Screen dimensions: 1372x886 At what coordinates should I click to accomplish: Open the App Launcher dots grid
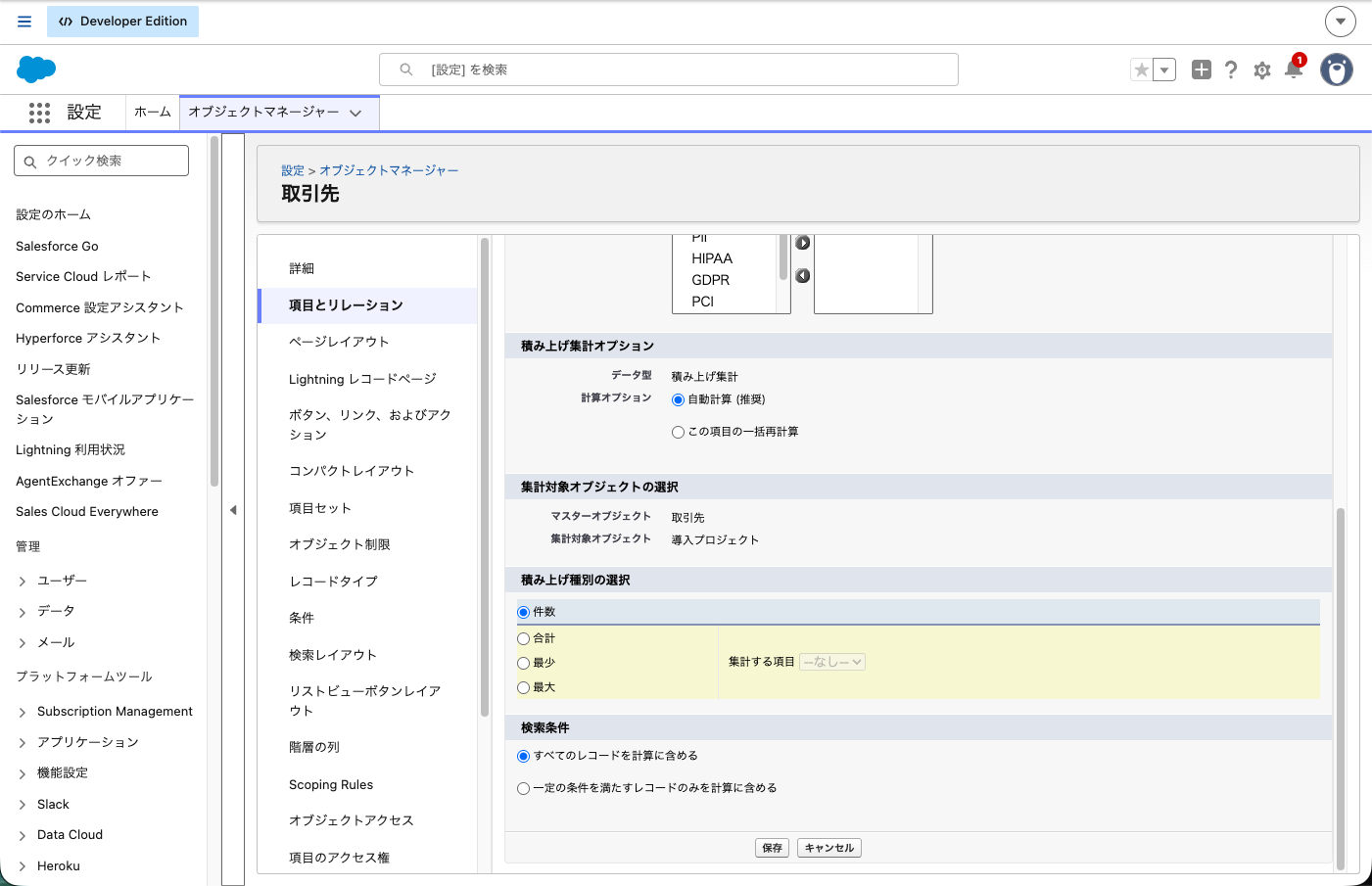pyautogui.click(x=39, y=113)
